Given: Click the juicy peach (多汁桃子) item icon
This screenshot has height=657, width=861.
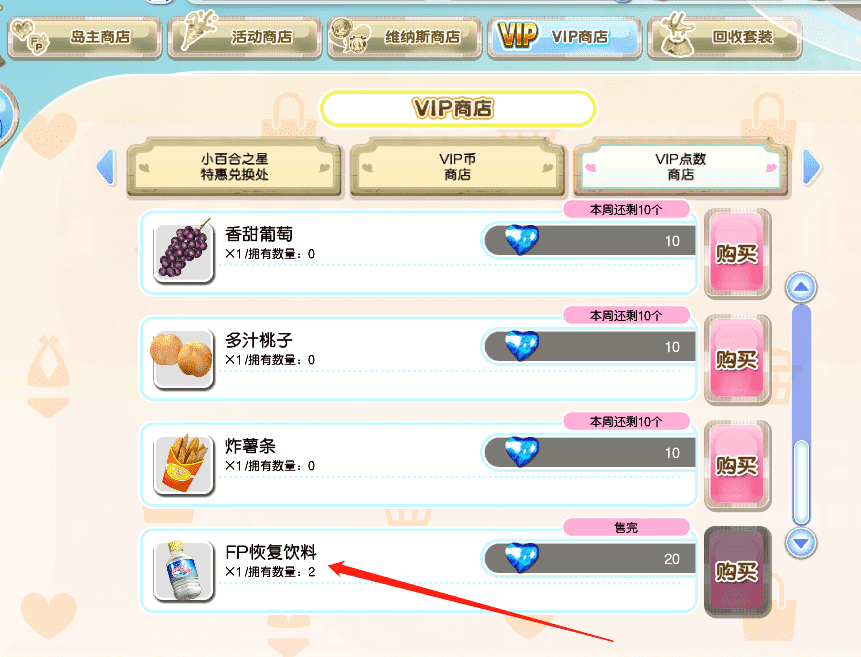Looking at the screenshot, I should point(182,358).
